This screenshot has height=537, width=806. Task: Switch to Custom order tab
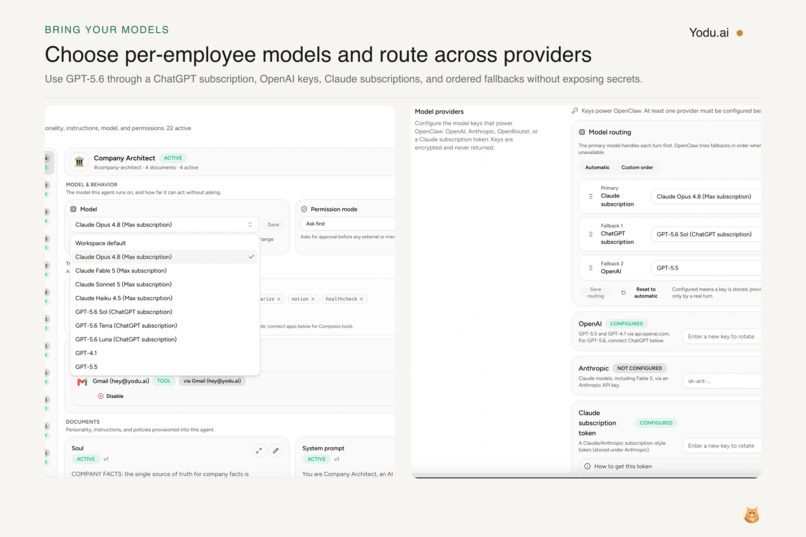tap(637, 168)
